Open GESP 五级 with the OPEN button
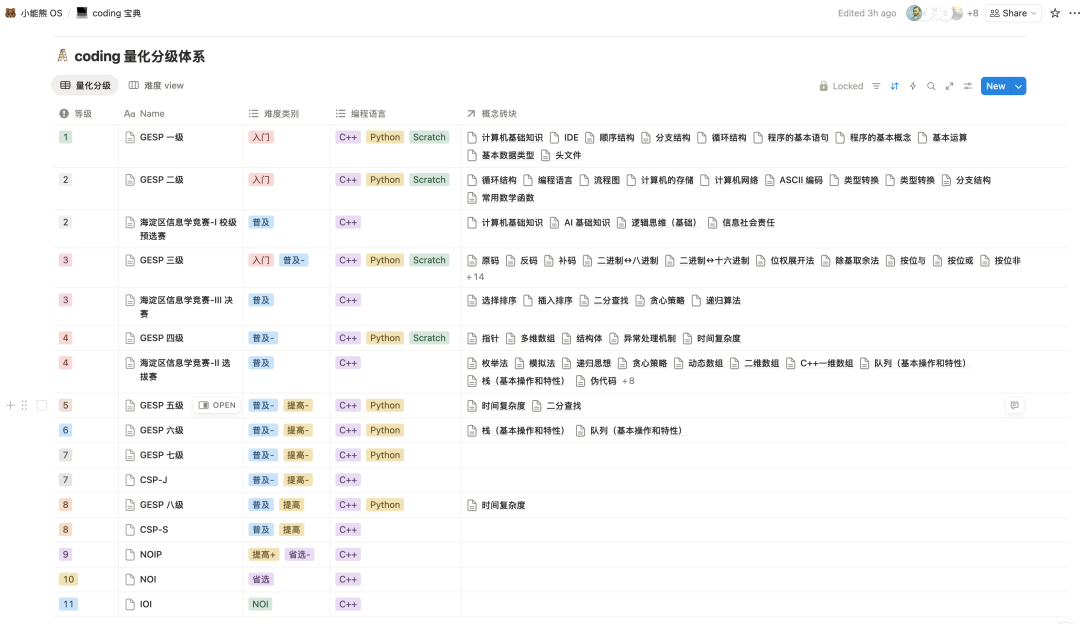This screenshot has height=624, width=1080. [x=217, y=405]
